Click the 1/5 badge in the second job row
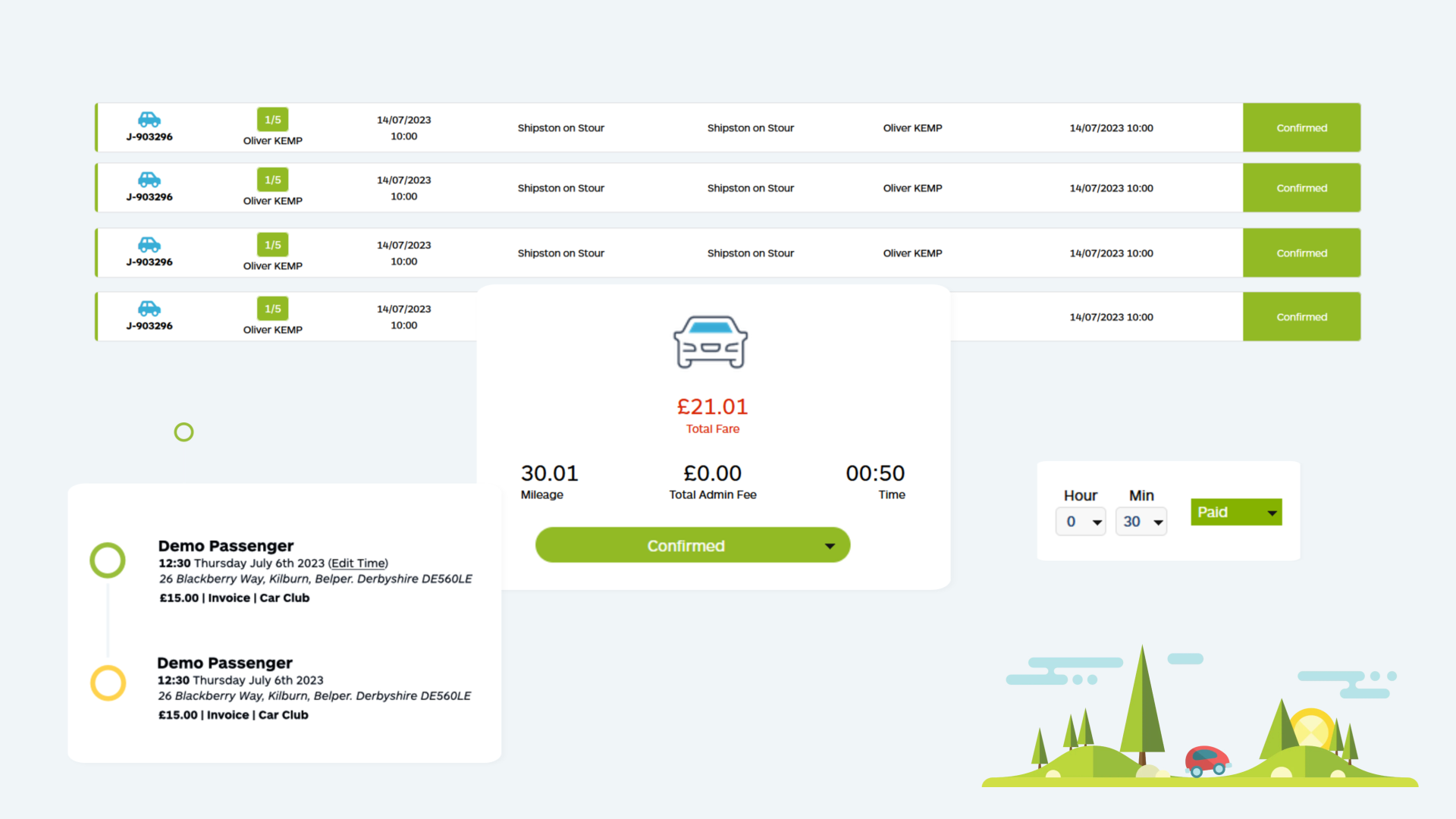Image resolution: width=1456 pixels, height=819 pixels. coord(273,180)
